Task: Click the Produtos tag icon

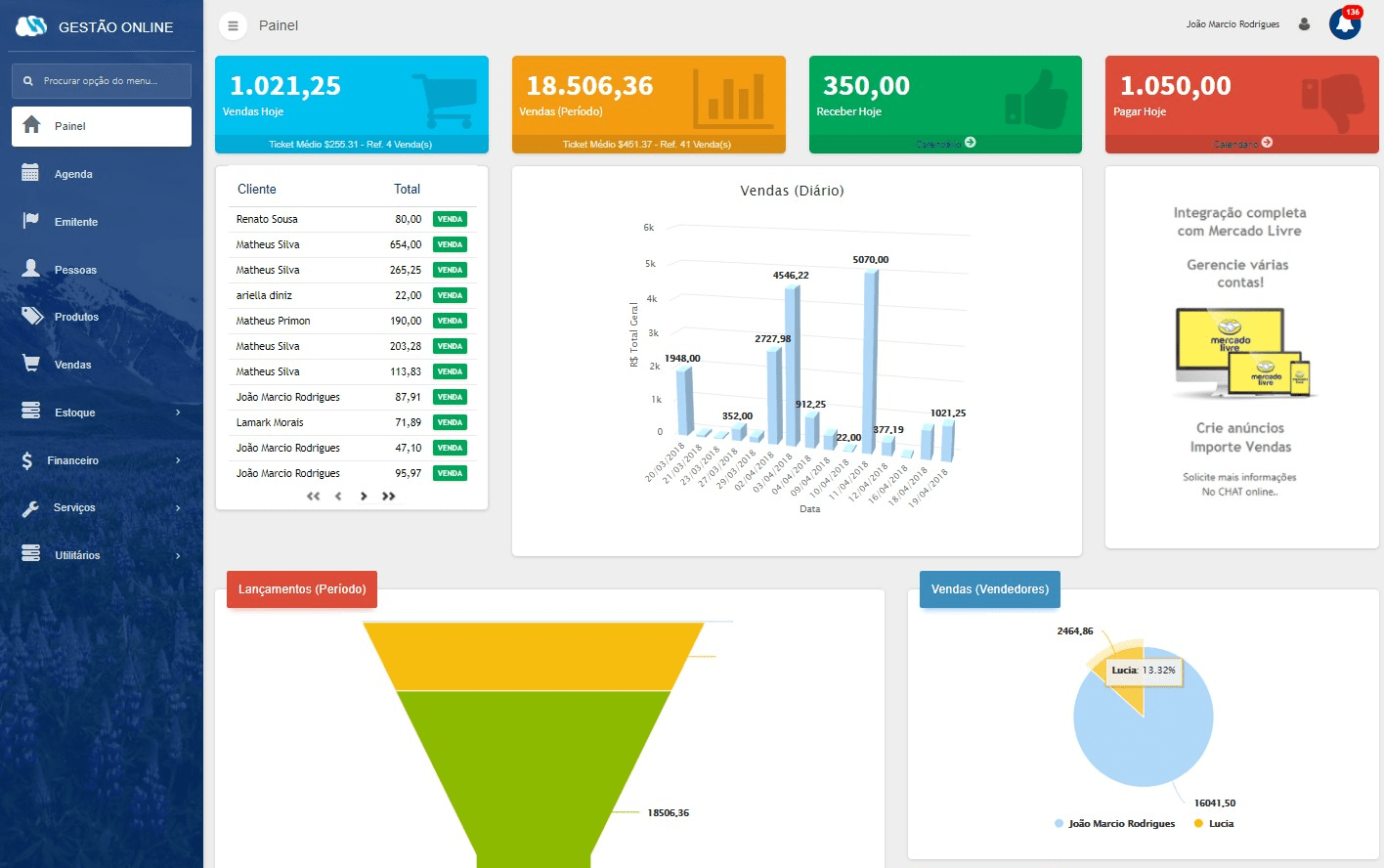Action: (x=32, y=317)
